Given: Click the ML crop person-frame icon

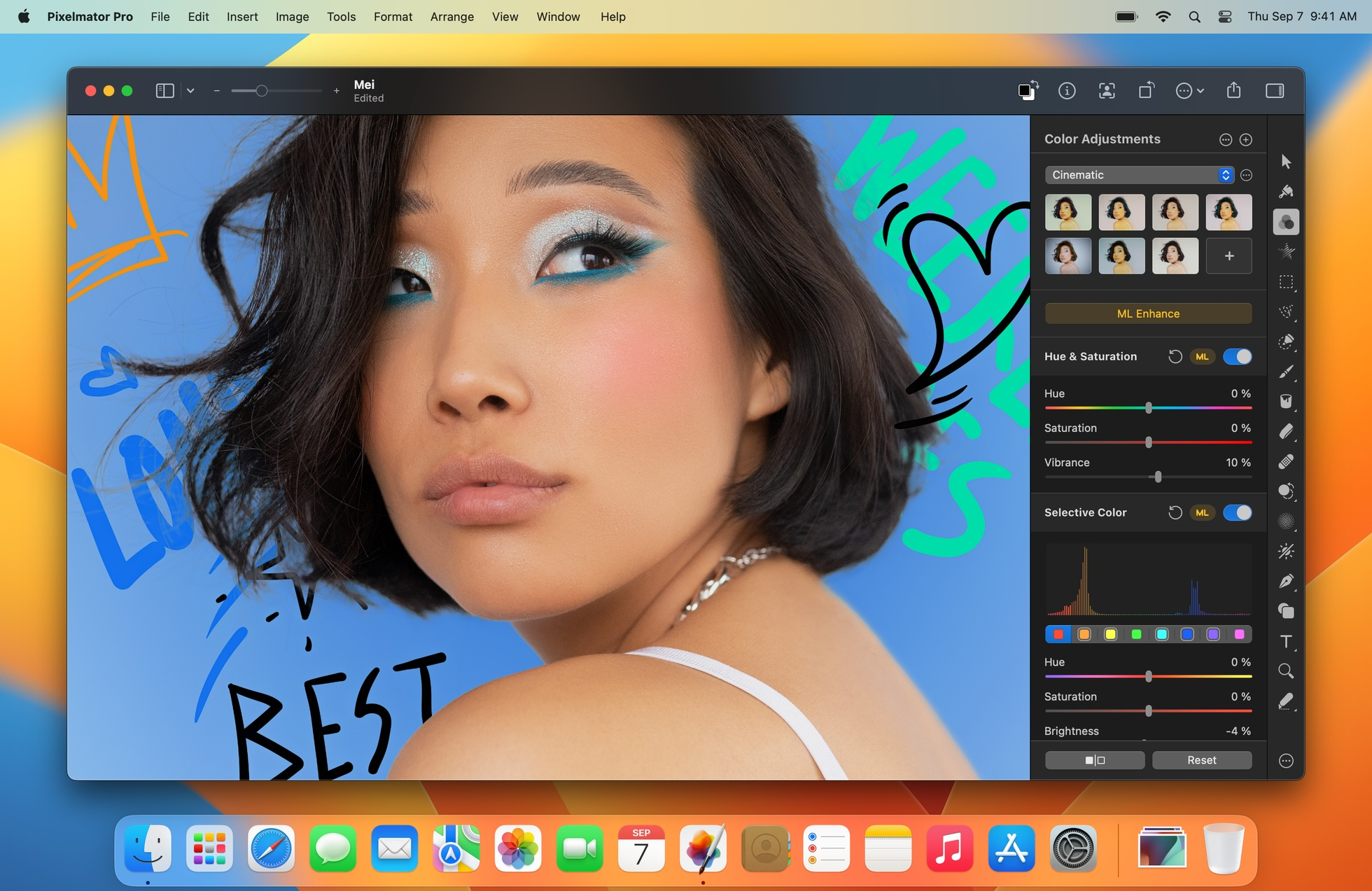Looking at the screenshot, I should click(1107, 90).
